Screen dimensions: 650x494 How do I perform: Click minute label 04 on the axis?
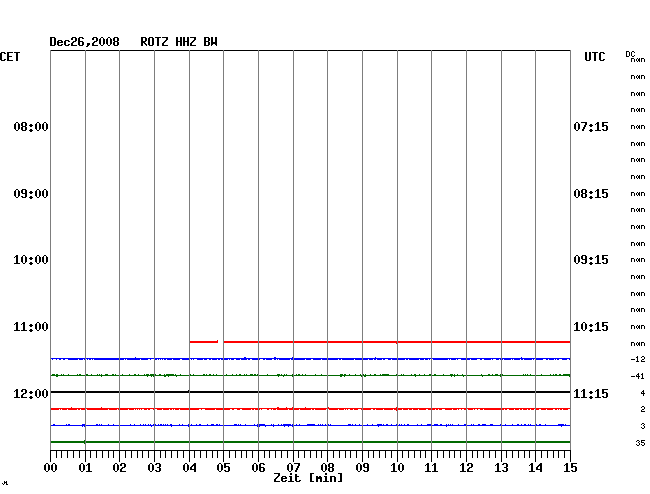tap(189, 467)
